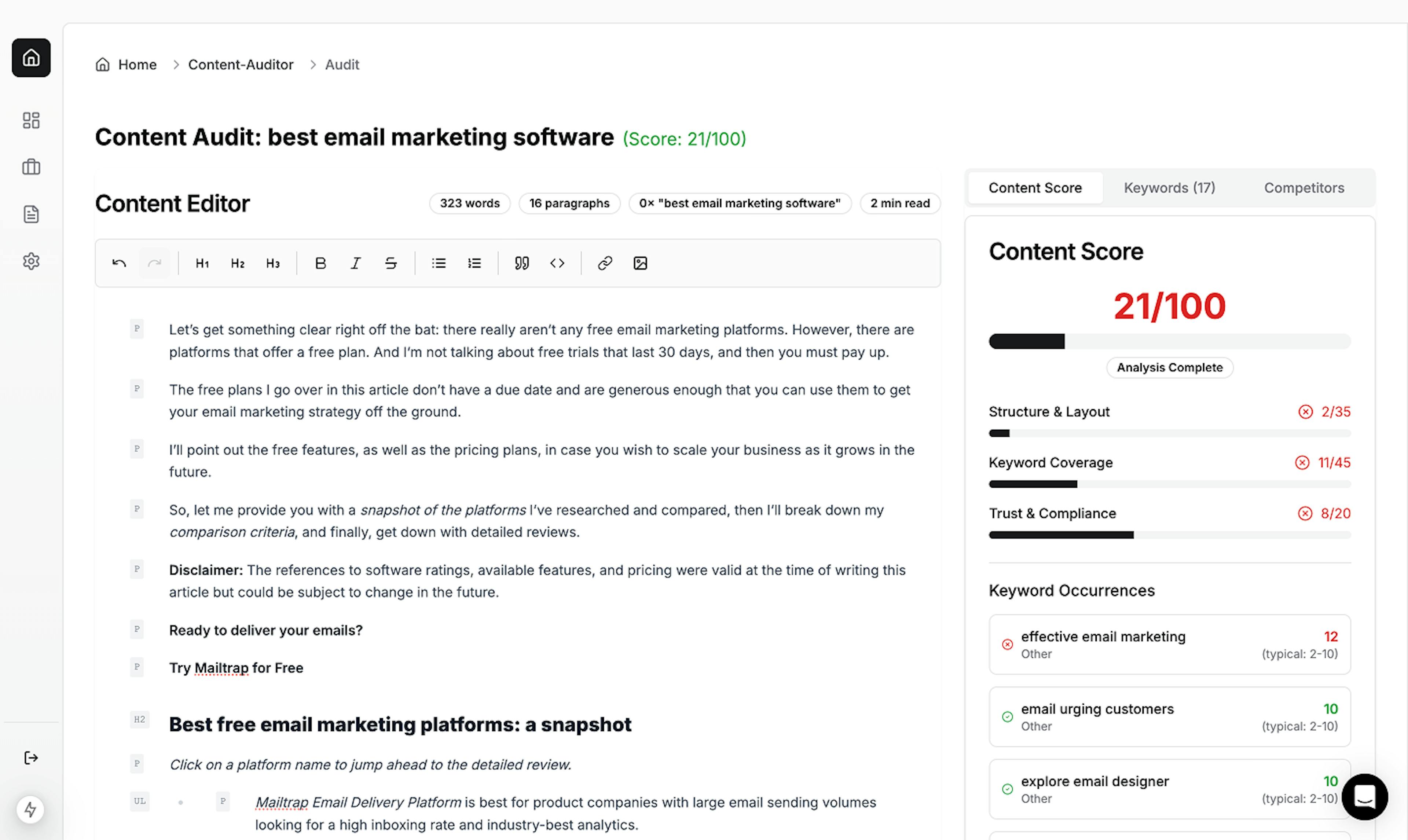Click the green Score: 21/100 title label
Image resolution: width=1408 pixels, height=840 pixels.
pos(684,139)
